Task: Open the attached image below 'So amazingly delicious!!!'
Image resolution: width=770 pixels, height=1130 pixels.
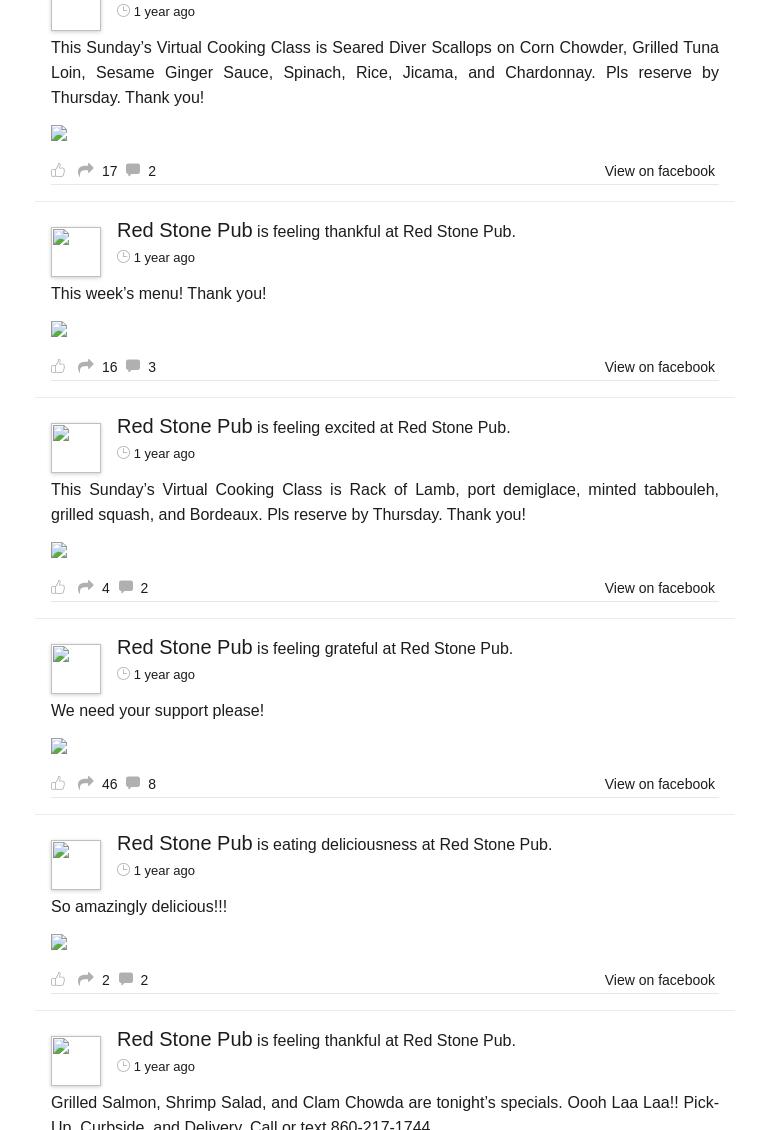Action: [59, 943]
